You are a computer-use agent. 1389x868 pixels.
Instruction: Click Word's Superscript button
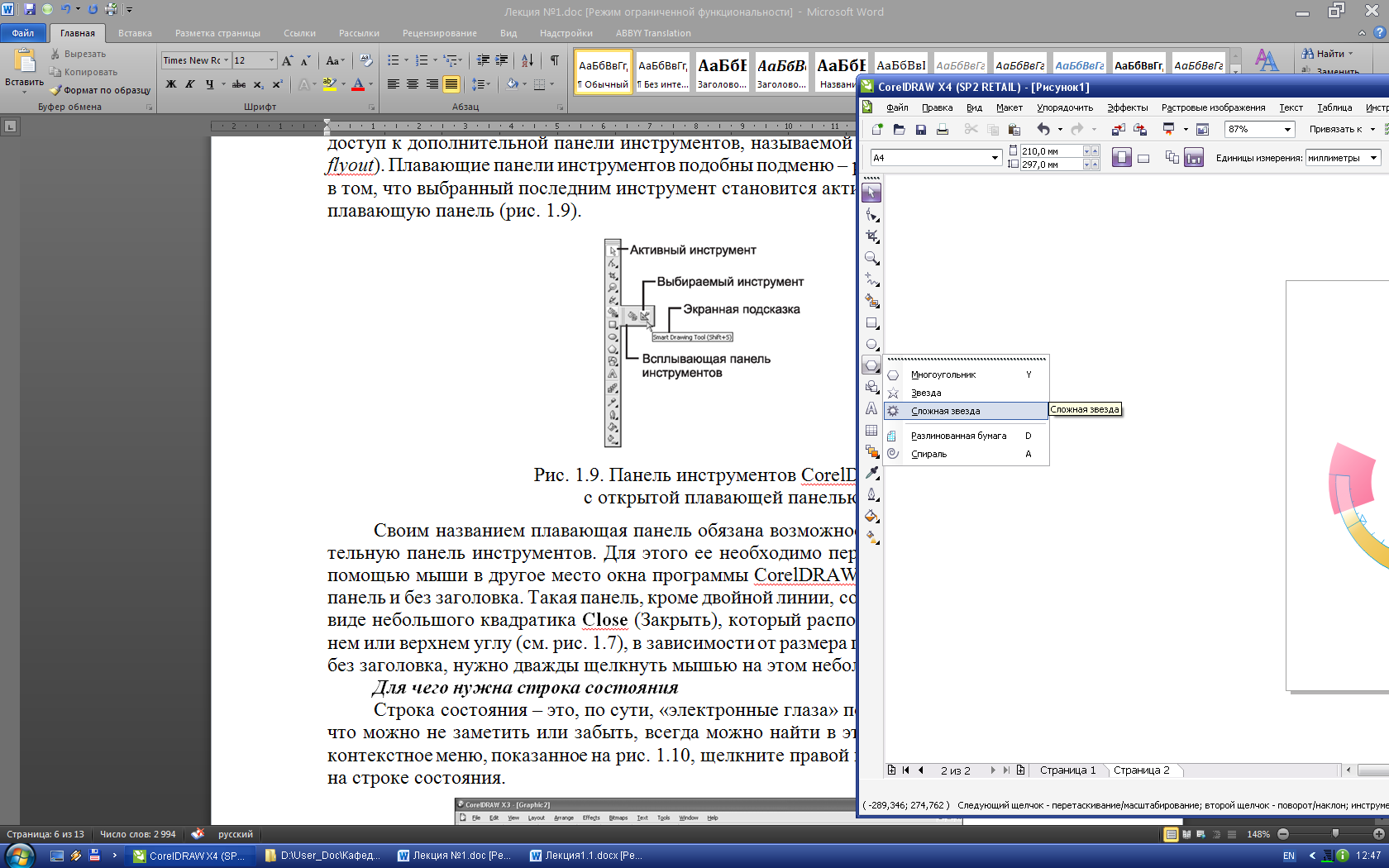tap(277, 84)
